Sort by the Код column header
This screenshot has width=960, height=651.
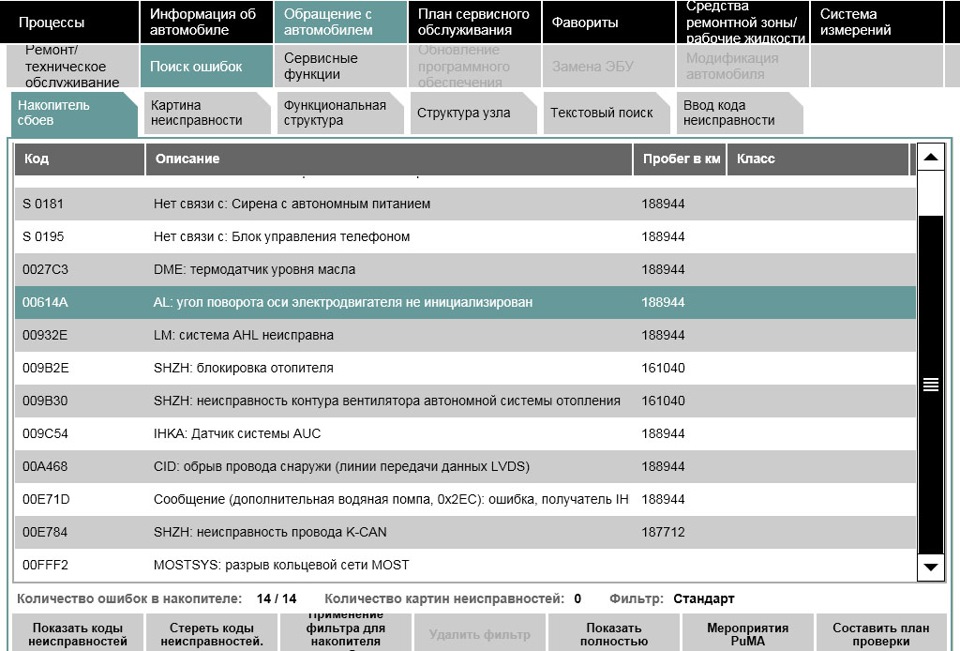(80, 159)
